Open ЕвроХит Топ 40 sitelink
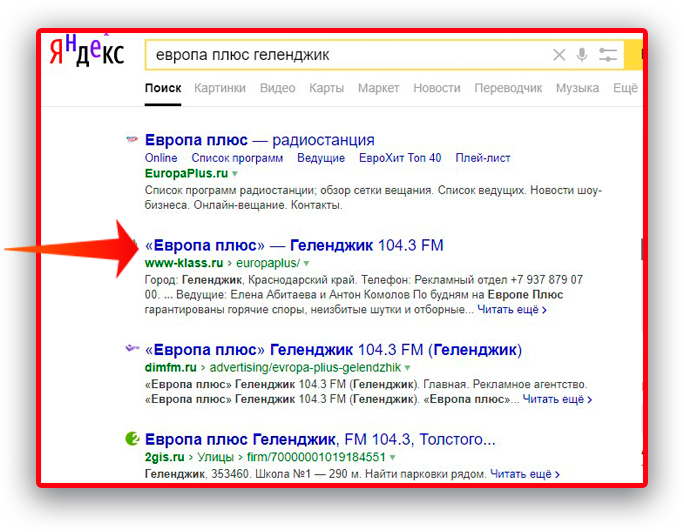This screenshot has height=532, width=684. [x=400, y=158]
